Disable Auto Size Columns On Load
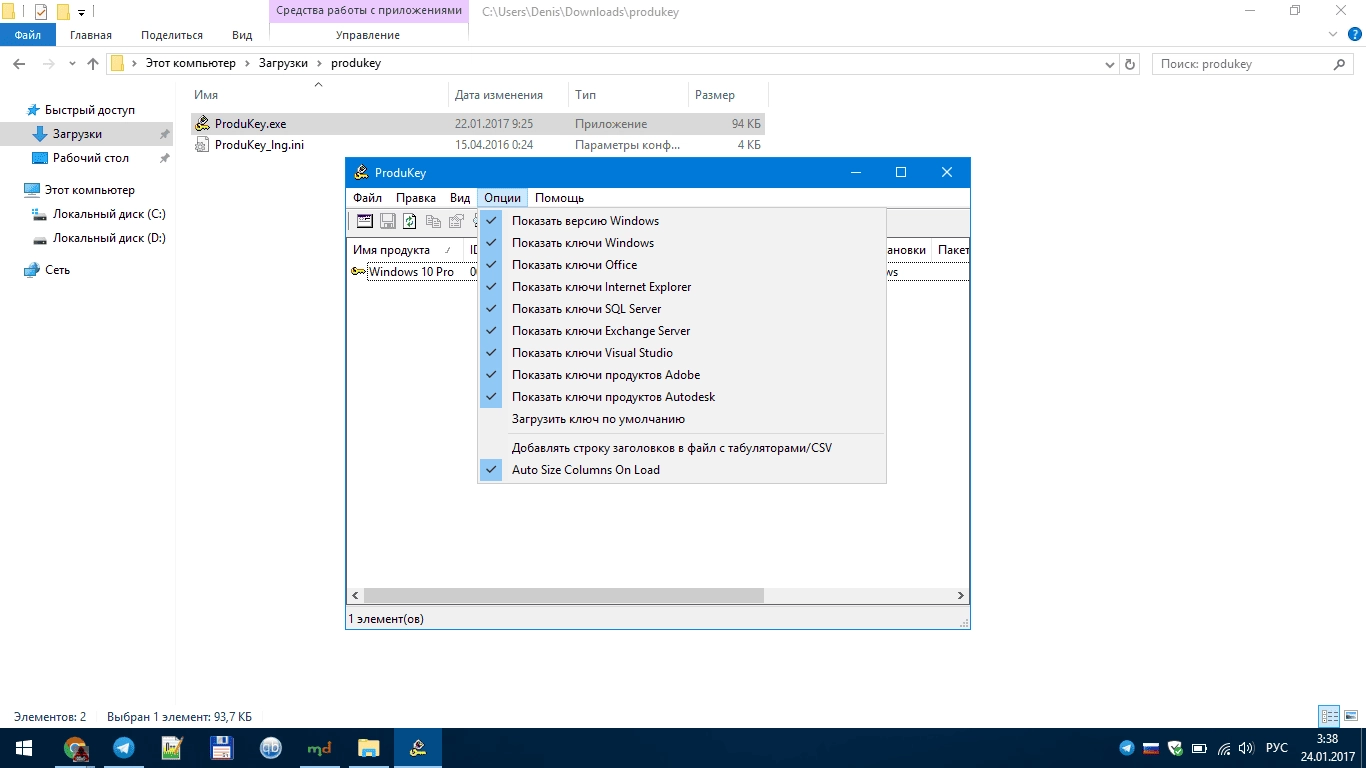Image resolution: width=1366 pixels, height=768 pixels. point(682,470)
